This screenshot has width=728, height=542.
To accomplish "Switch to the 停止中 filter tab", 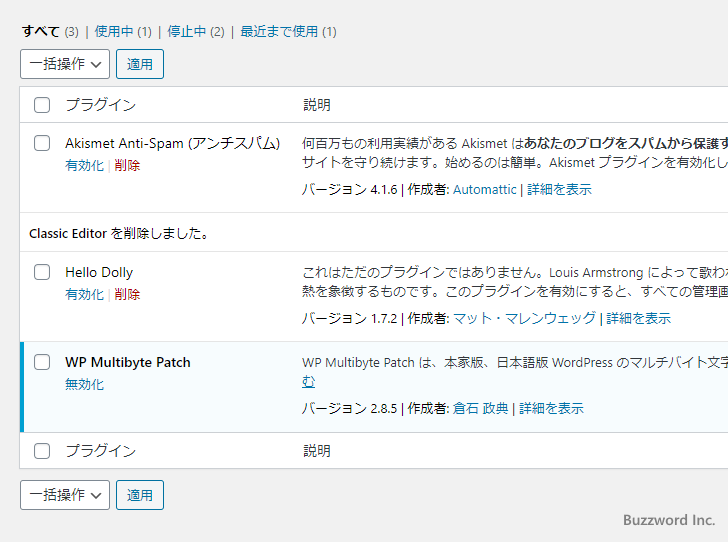I will (186, 31).
